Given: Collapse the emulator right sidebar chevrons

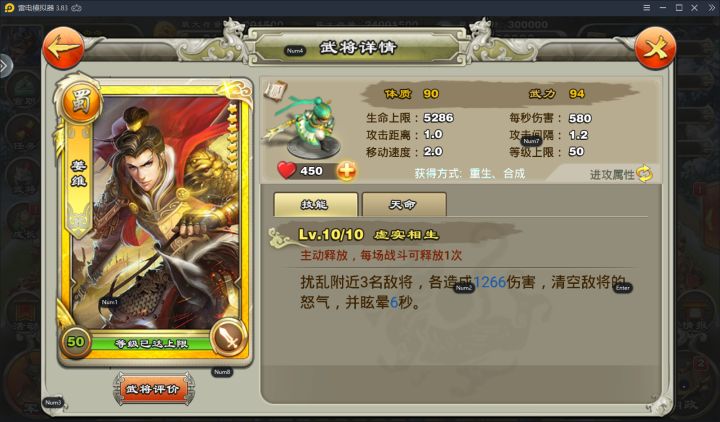Looking at the screenshot, I should [x=711, y=8].
